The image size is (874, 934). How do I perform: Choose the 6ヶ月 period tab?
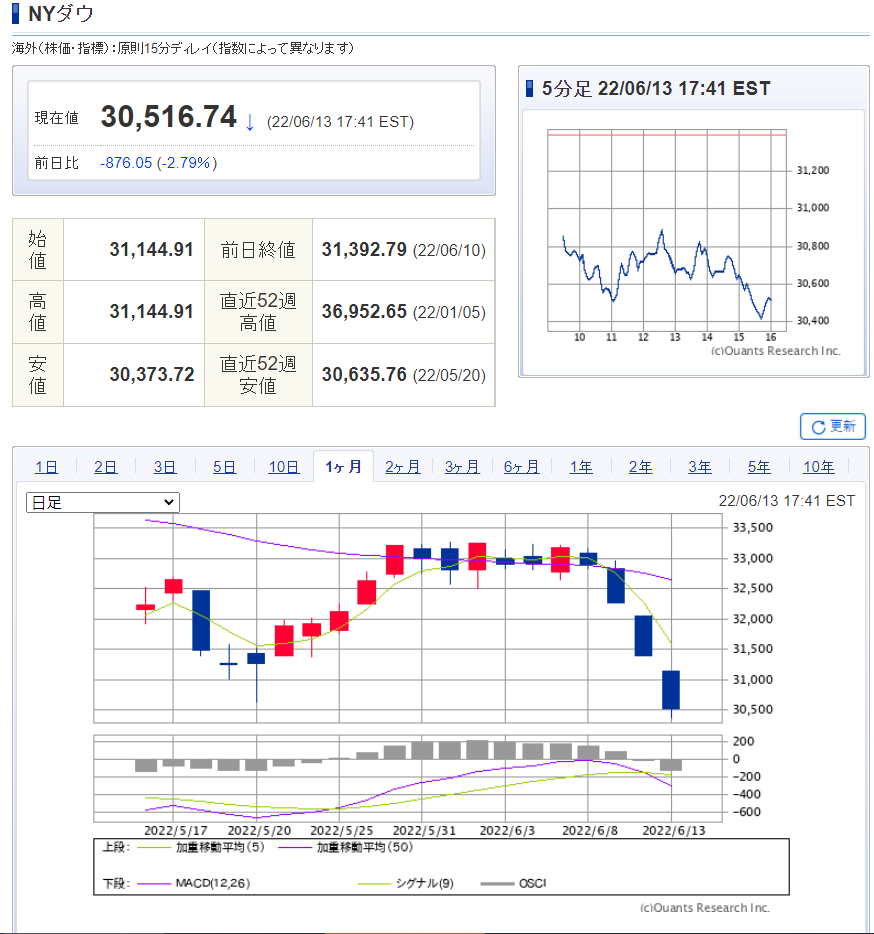point(521,467)
